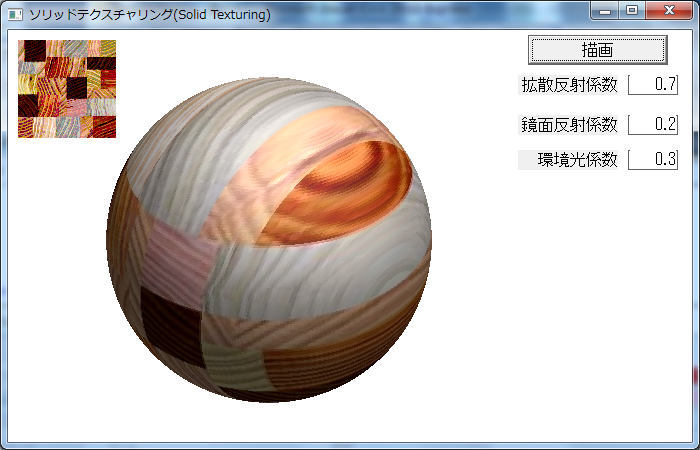This screenshot has height=450, width=700.
Task: Minimize the Solid Texturing window
Action: 605,11
